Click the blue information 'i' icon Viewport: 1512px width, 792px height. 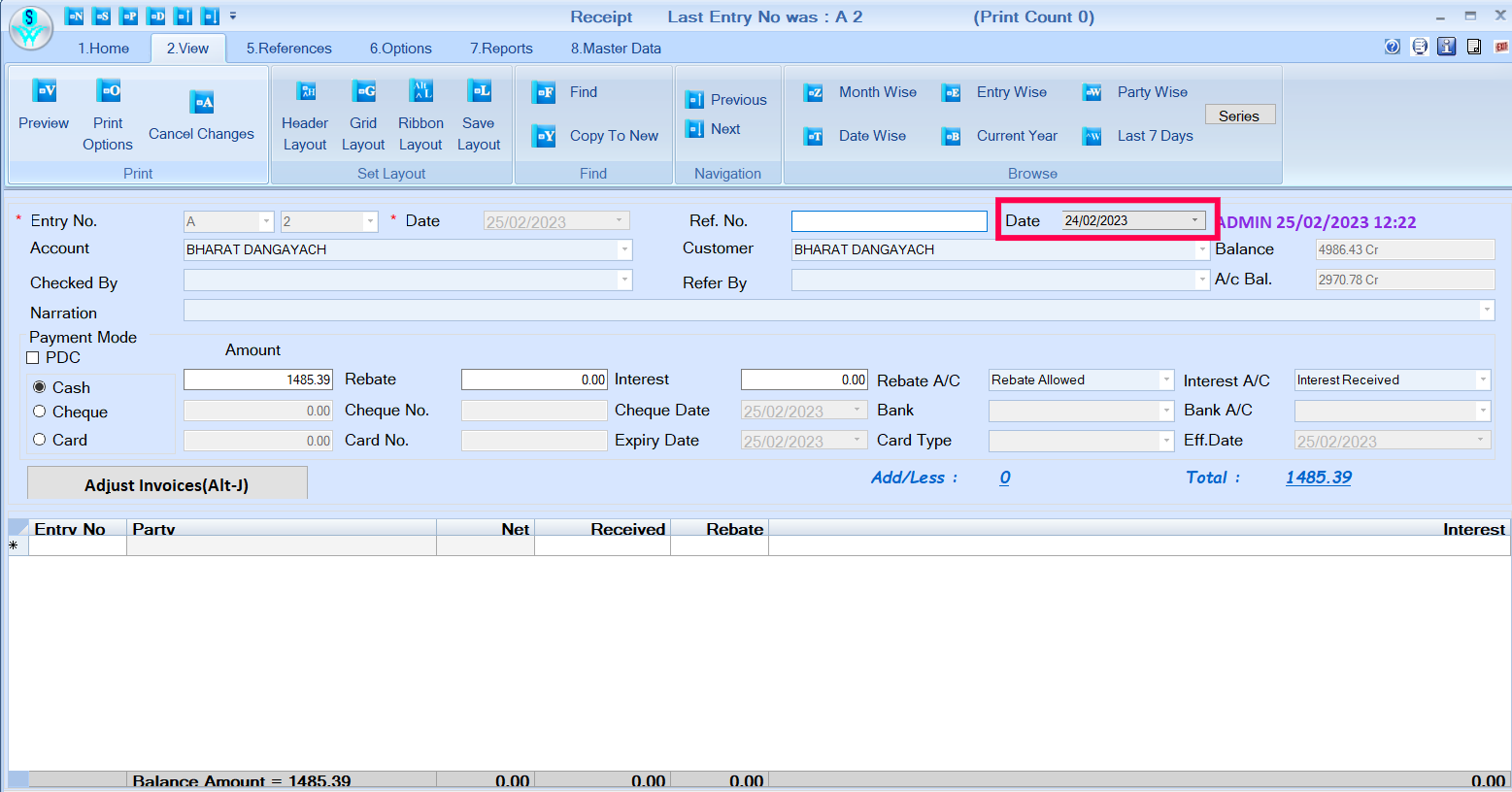point(1447,47)
